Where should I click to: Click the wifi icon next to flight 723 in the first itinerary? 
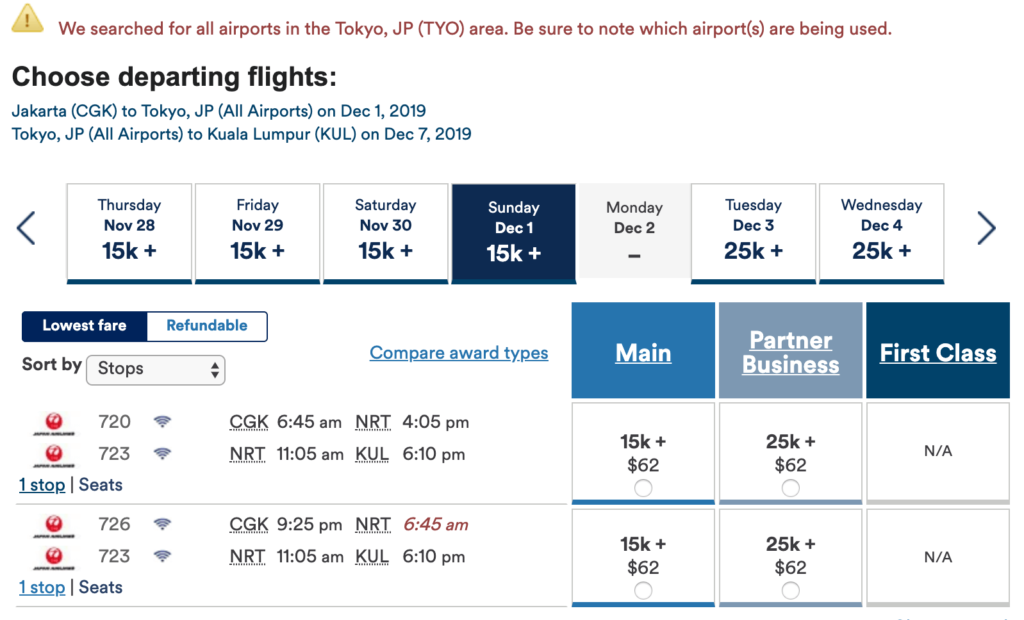pos(162,453)
